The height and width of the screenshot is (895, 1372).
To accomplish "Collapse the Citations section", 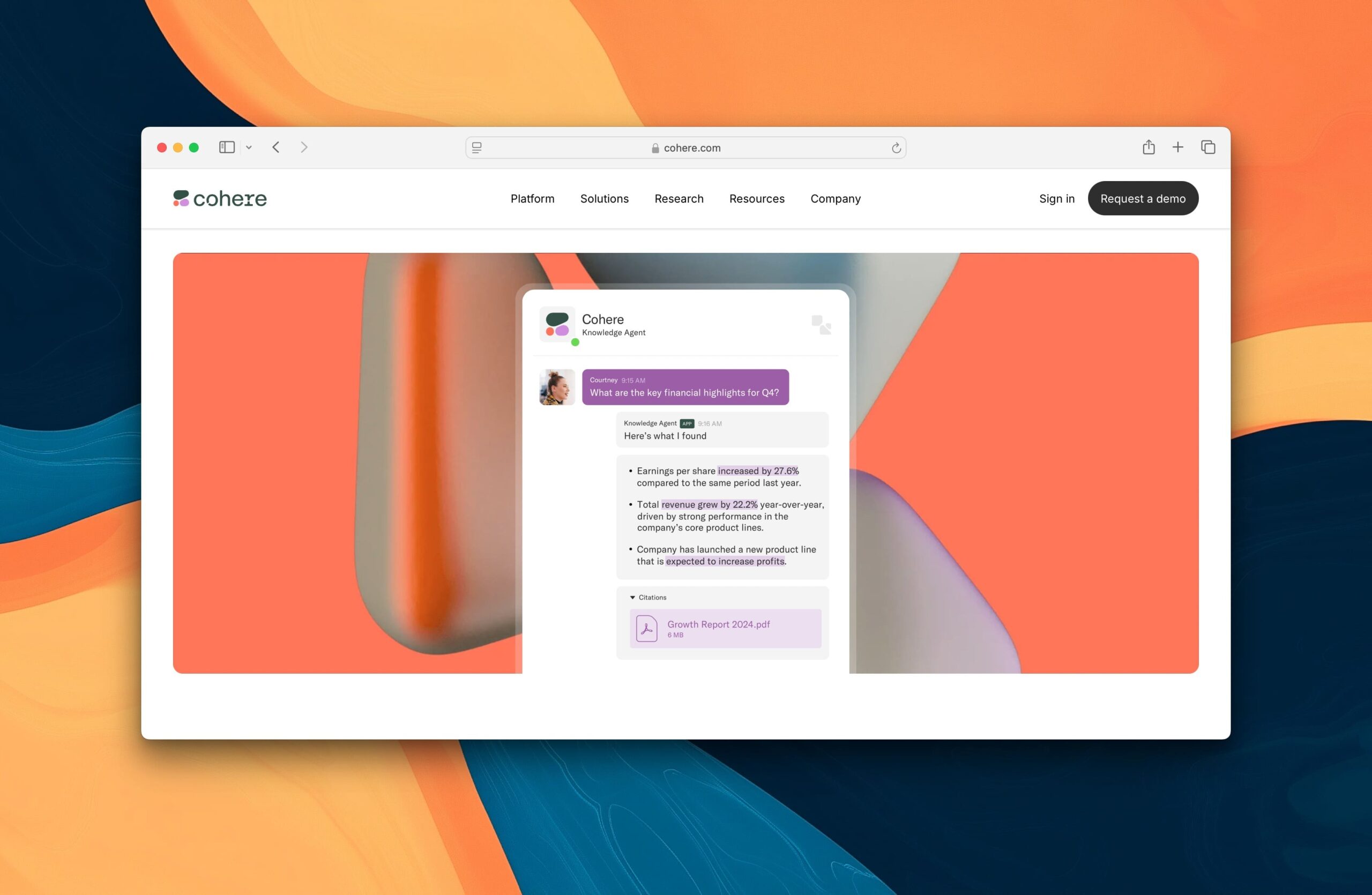I will click(632, 597).
